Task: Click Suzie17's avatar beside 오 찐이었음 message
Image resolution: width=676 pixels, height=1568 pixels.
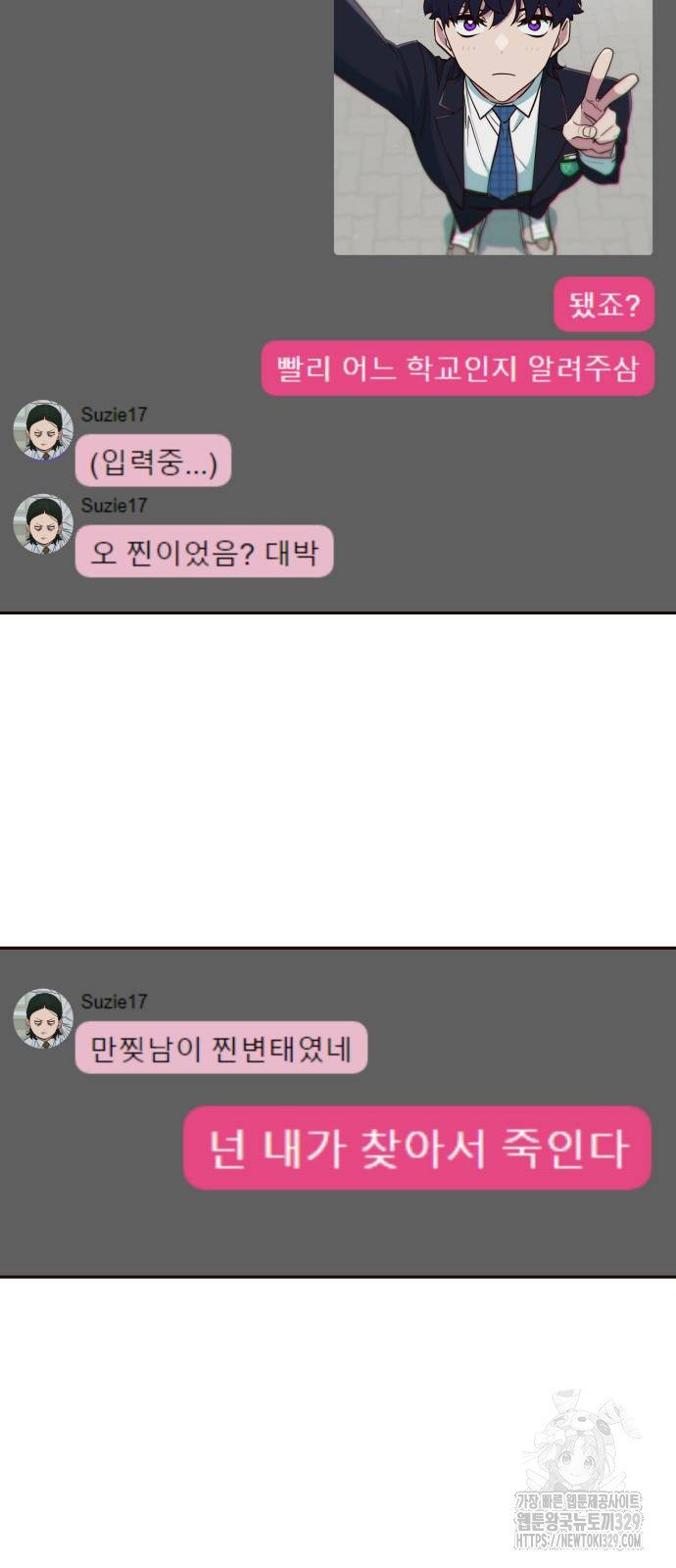Action: click(43, 522)
